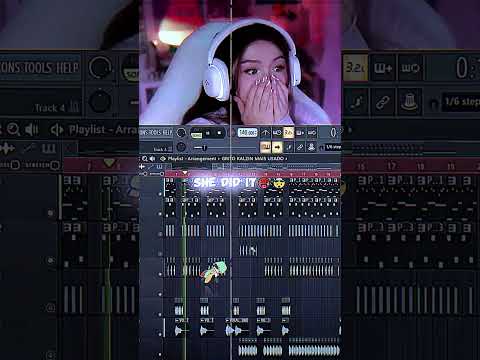This screenshot has width=480, height=360.
Task: Adjust master pitch knob in center panel
Action: coord(181,147)
